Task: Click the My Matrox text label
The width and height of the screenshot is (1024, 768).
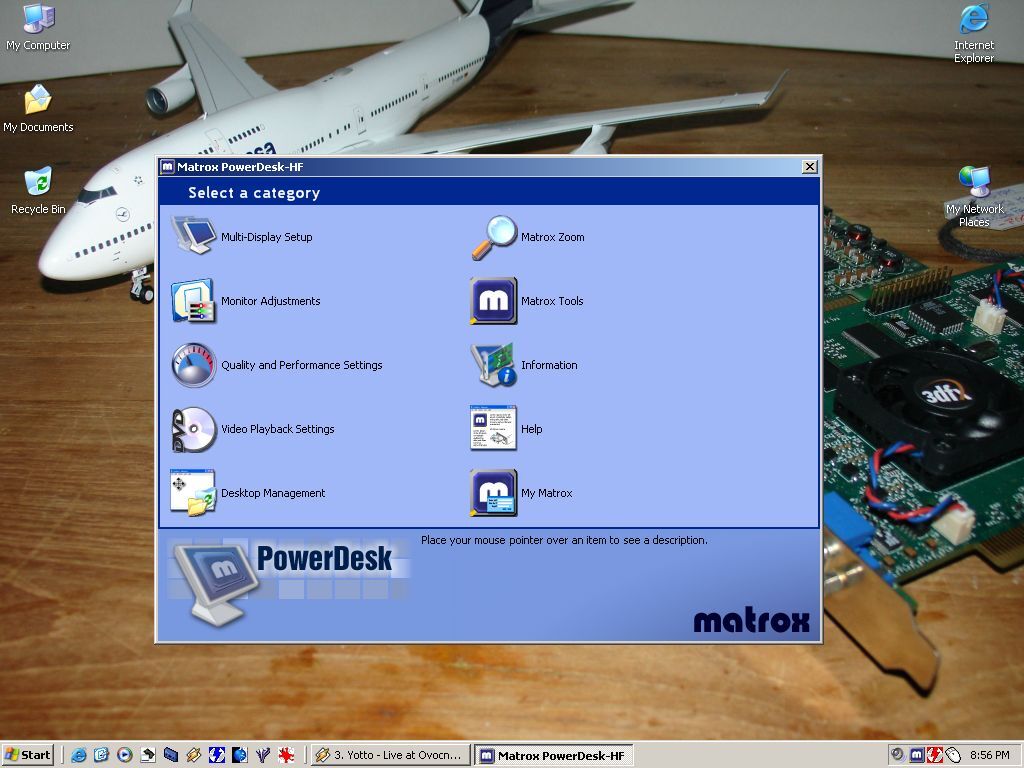Action: 547,493
